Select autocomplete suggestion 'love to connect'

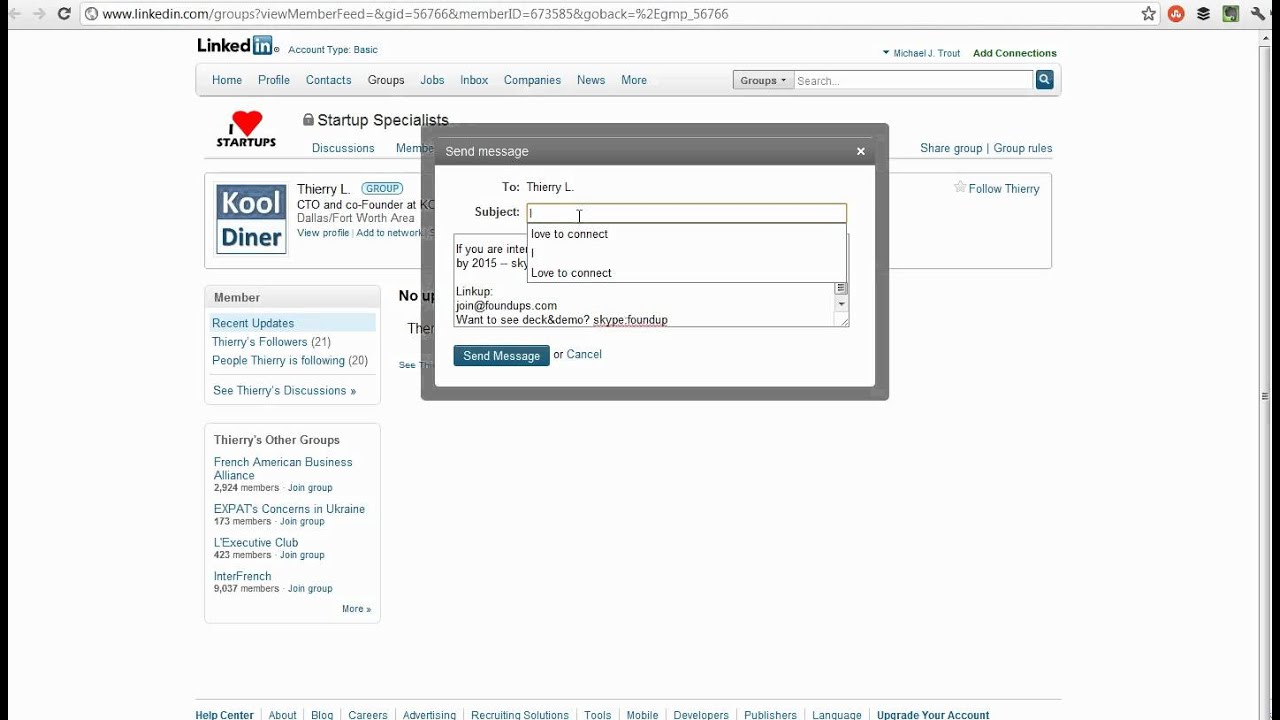(569, 234)
